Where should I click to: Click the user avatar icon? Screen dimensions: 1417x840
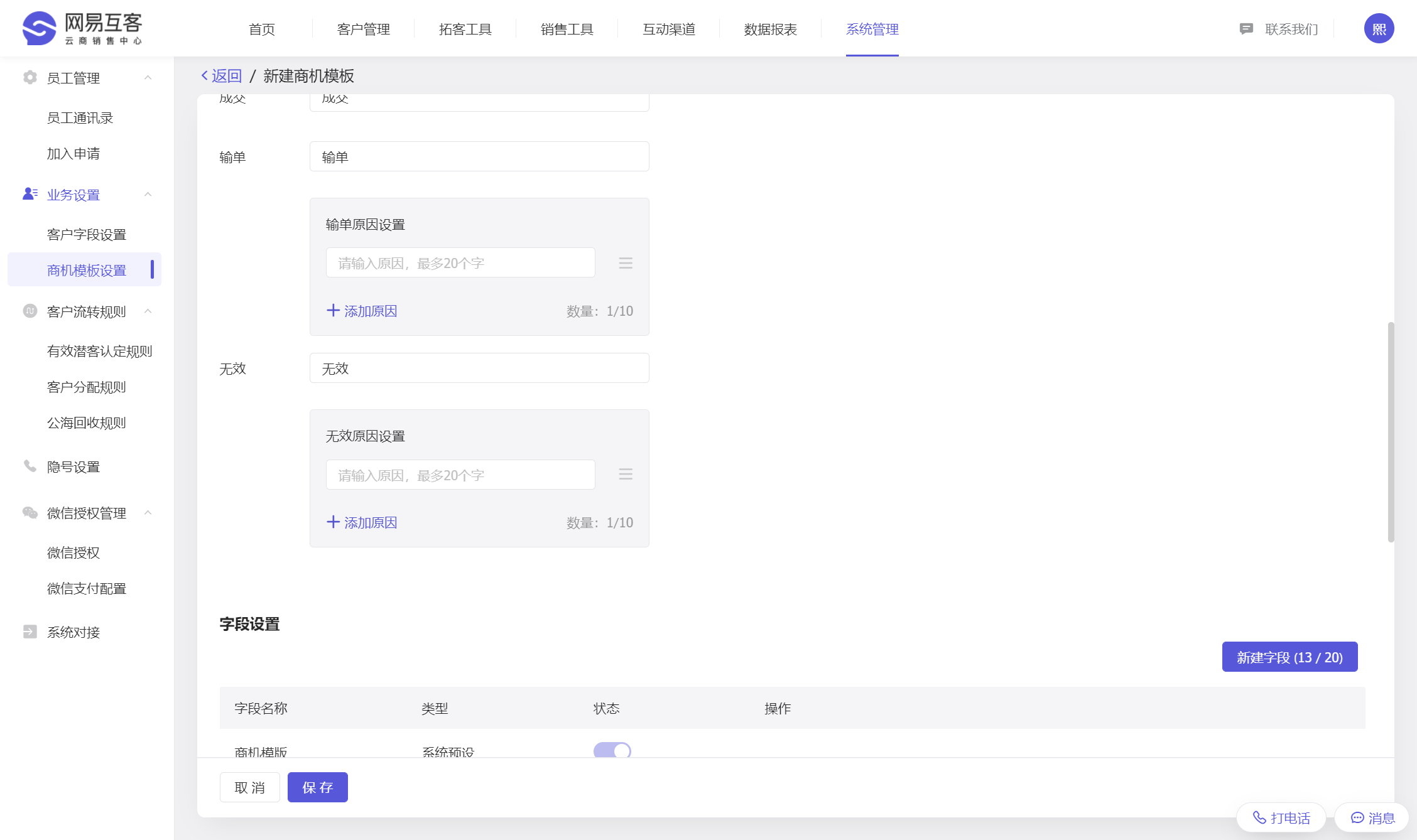[1379, 29]
